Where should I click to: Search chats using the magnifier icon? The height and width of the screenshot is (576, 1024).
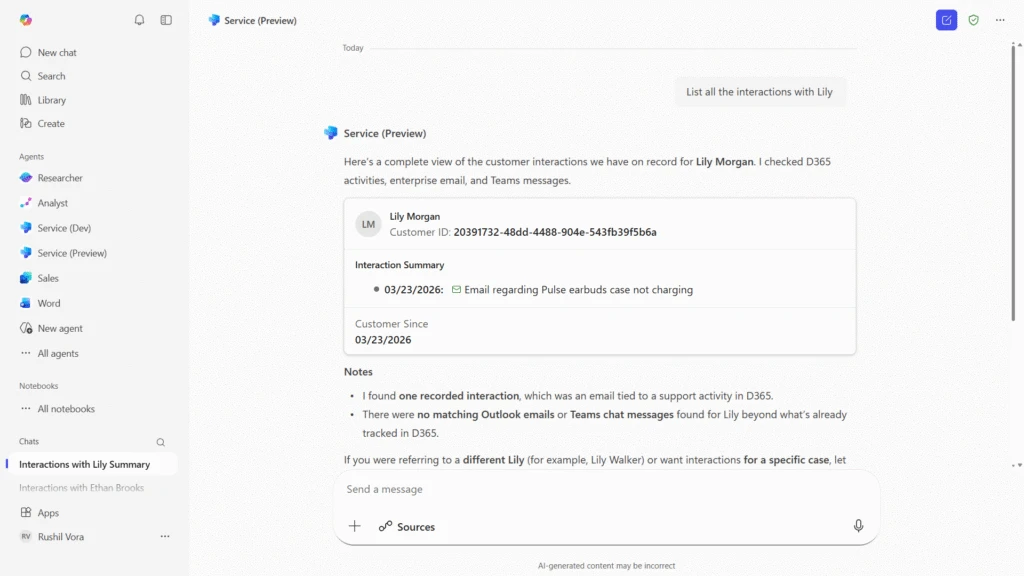pyautogui.click(x=160, y=442)
